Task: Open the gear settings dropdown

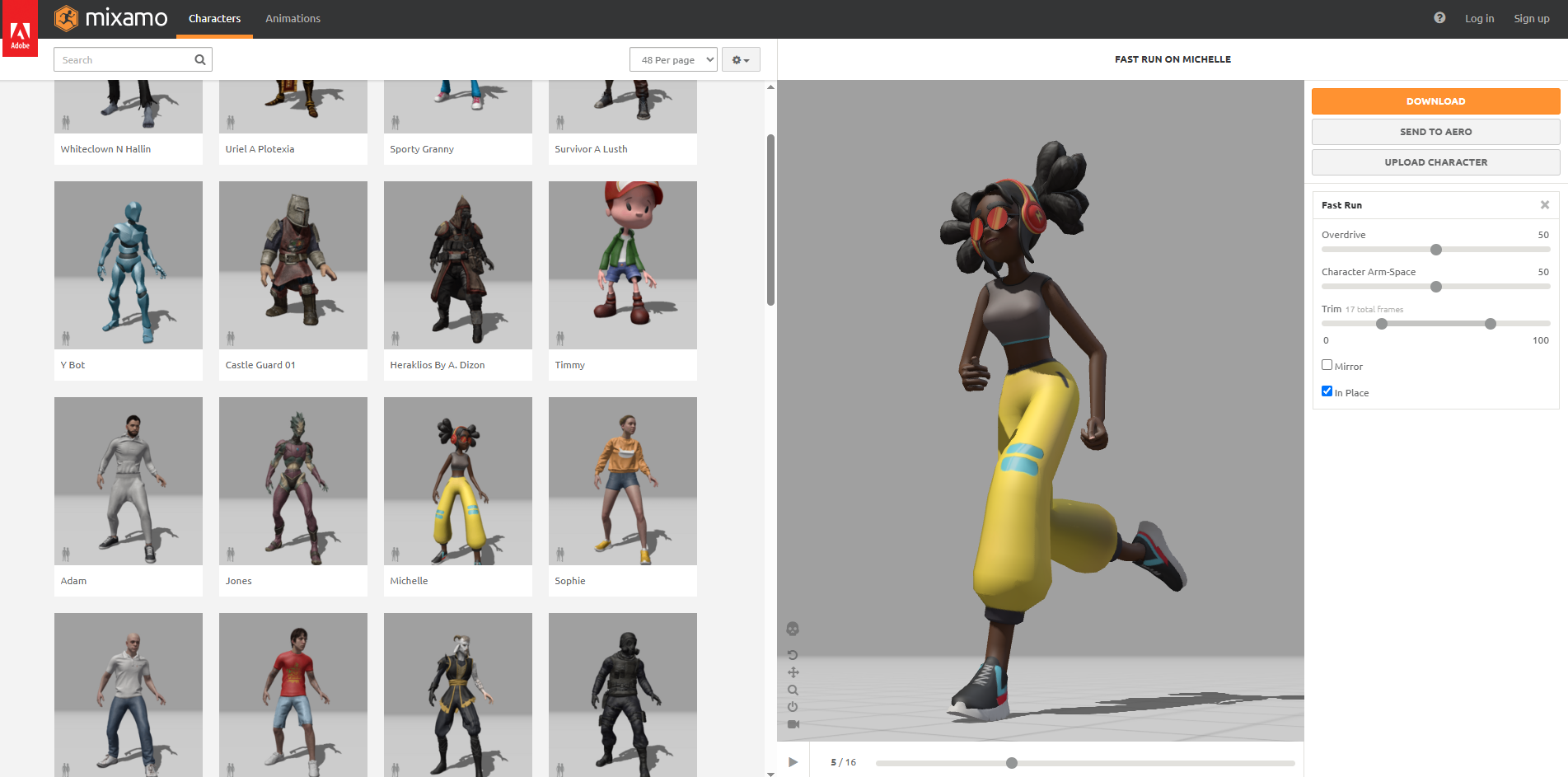Action: [x=741, y=59]
